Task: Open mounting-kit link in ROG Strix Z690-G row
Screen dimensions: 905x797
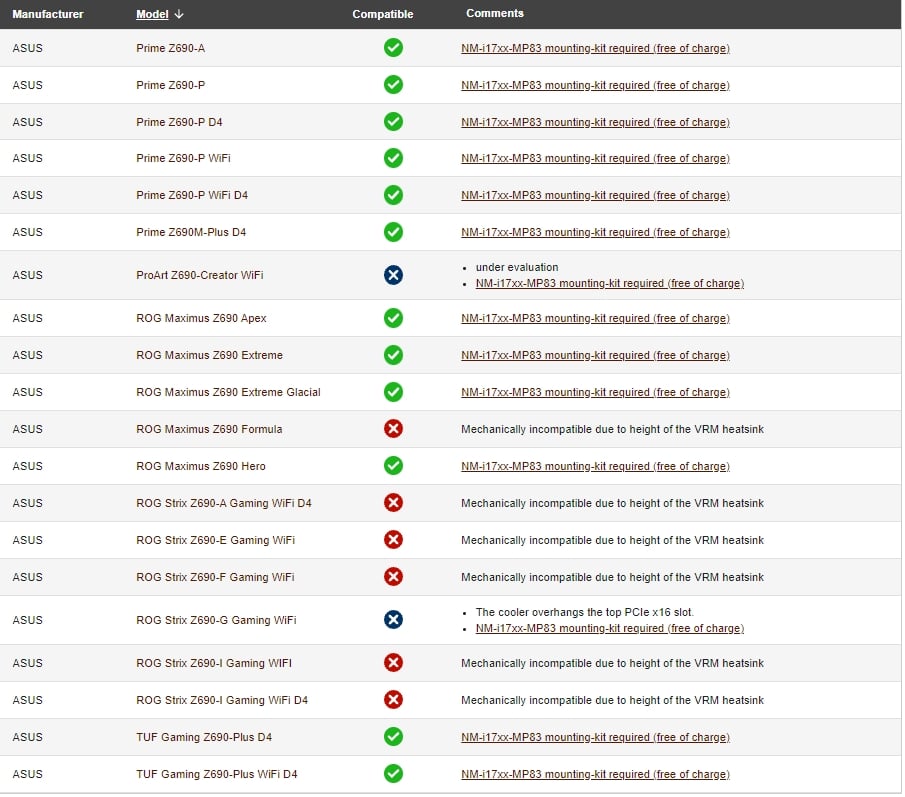Action: 609,628
